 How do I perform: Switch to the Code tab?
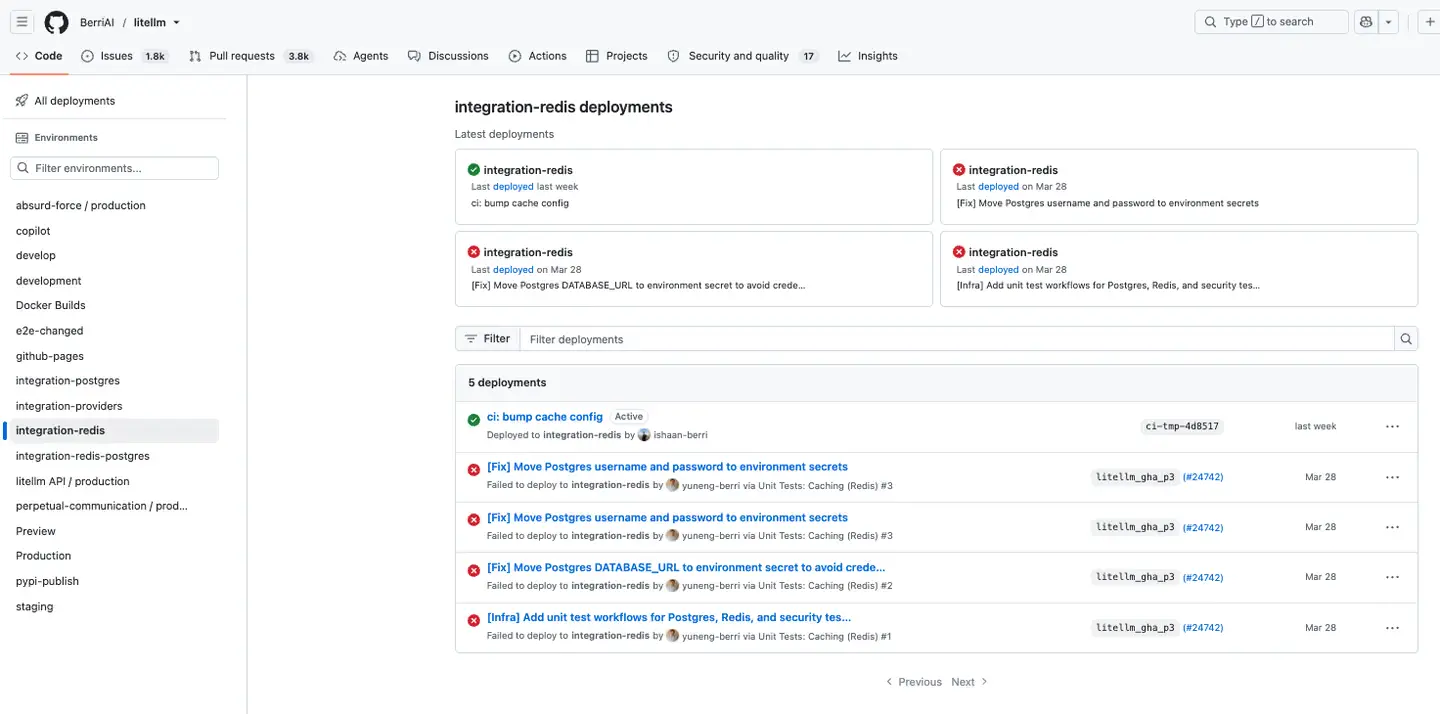[39, 56]
